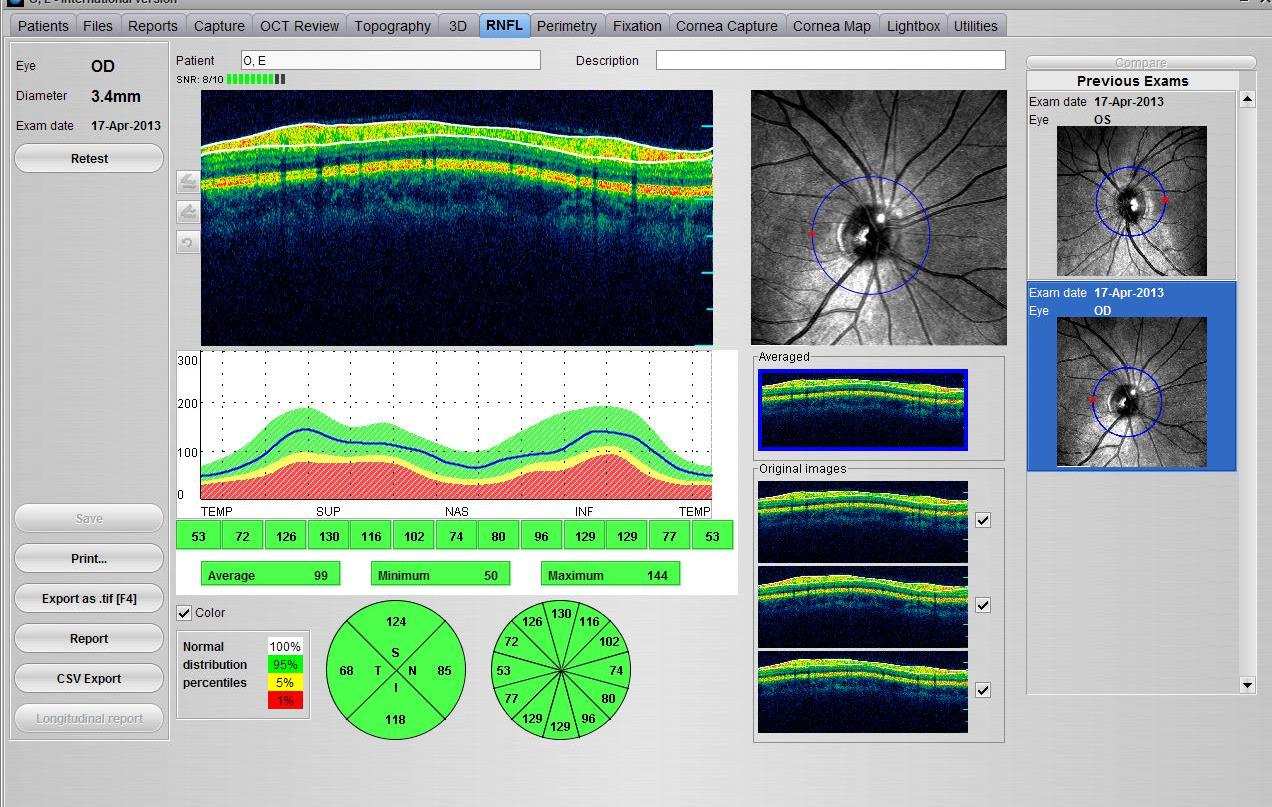Click the Longitudinal report button
Screen dimensions: 1272x807
89,718
